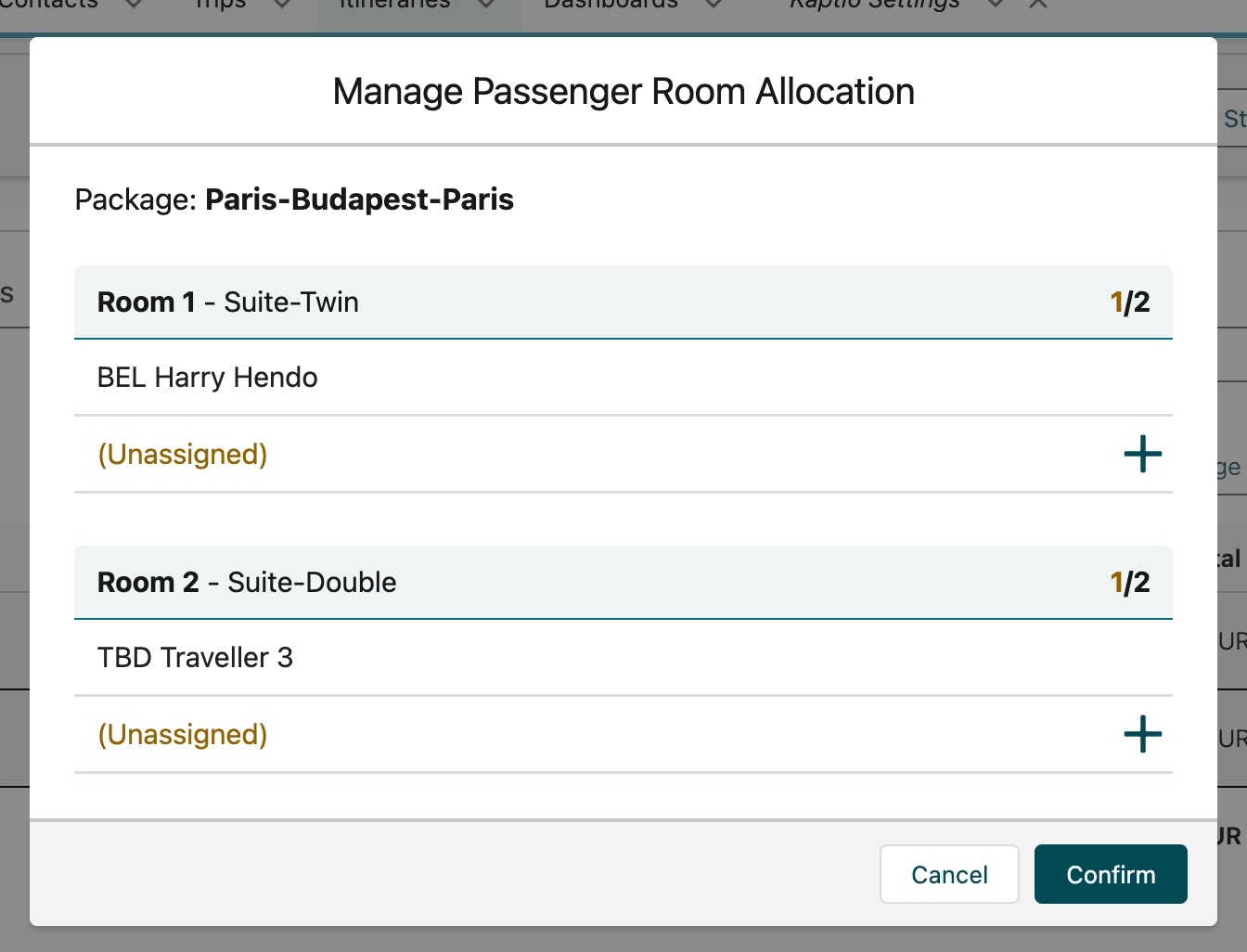Screen dimensions: 1247x952
Task: Click Room 2 occupancy count 1/2
Action: coord(1129,583)
